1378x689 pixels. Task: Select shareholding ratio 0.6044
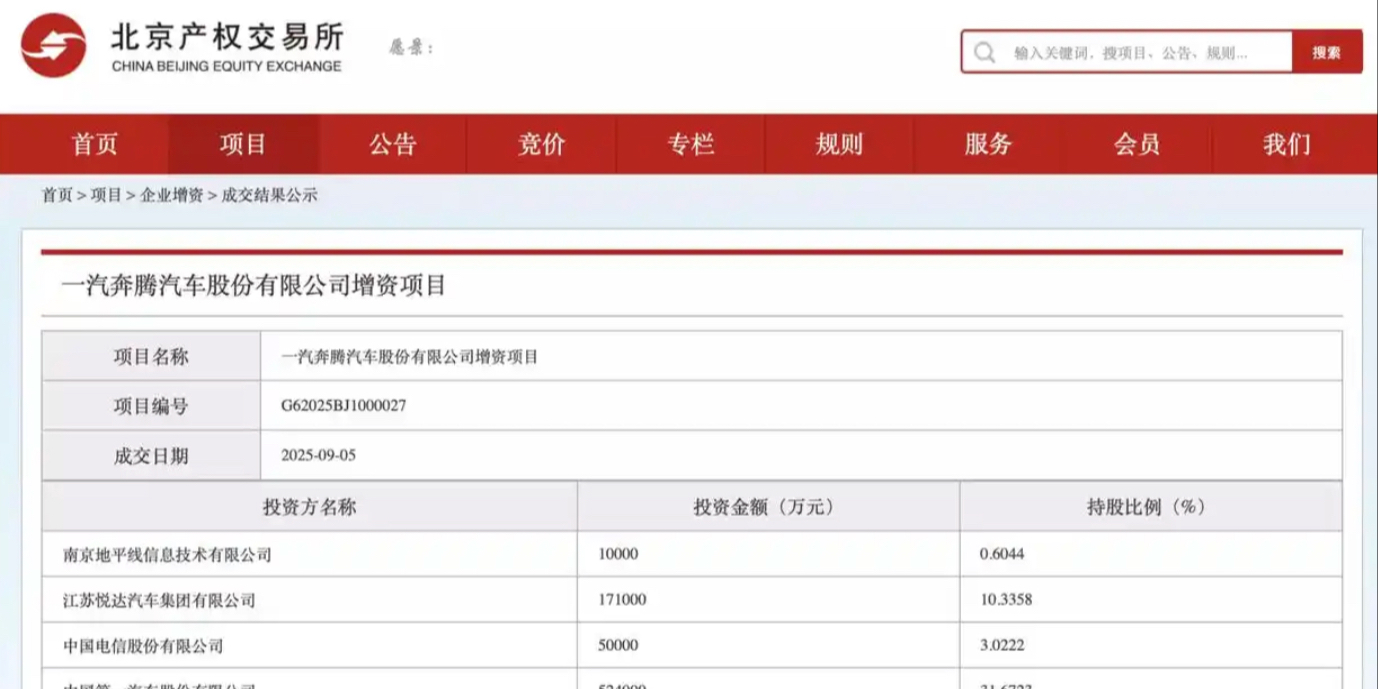1001,554
